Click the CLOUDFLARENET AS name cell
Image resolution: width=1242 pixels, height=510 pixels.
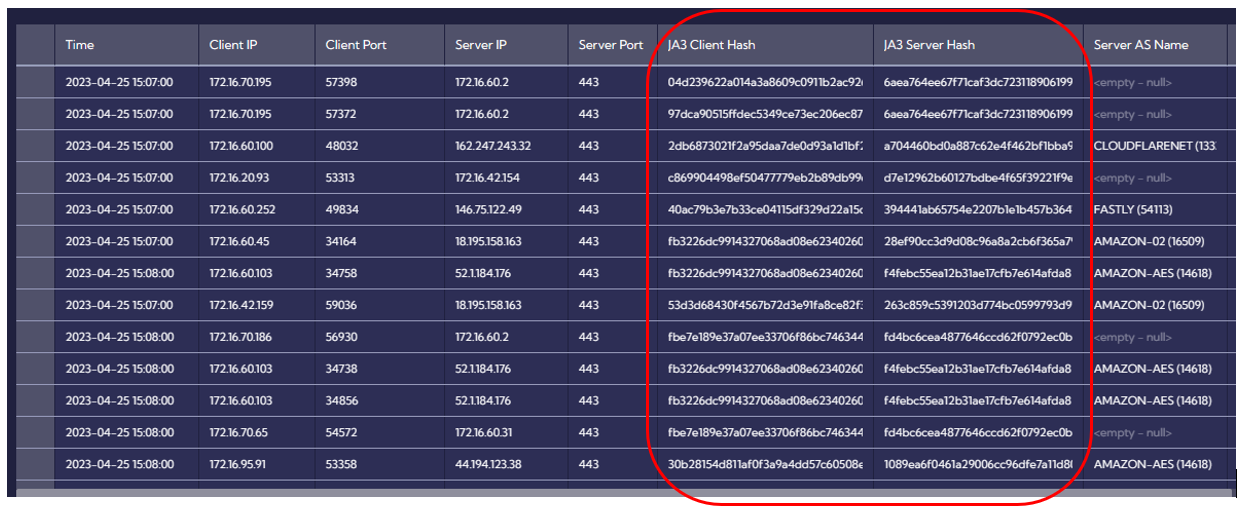[x=1154, y=146]
